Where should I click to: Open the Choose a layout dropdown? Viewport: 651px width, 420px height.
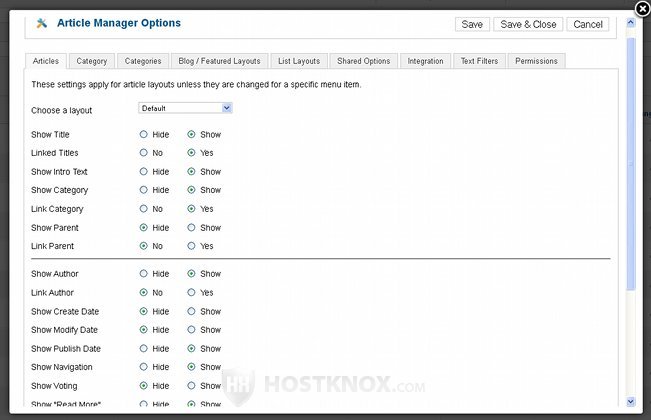pyautogui.click(x=185, y=108)
